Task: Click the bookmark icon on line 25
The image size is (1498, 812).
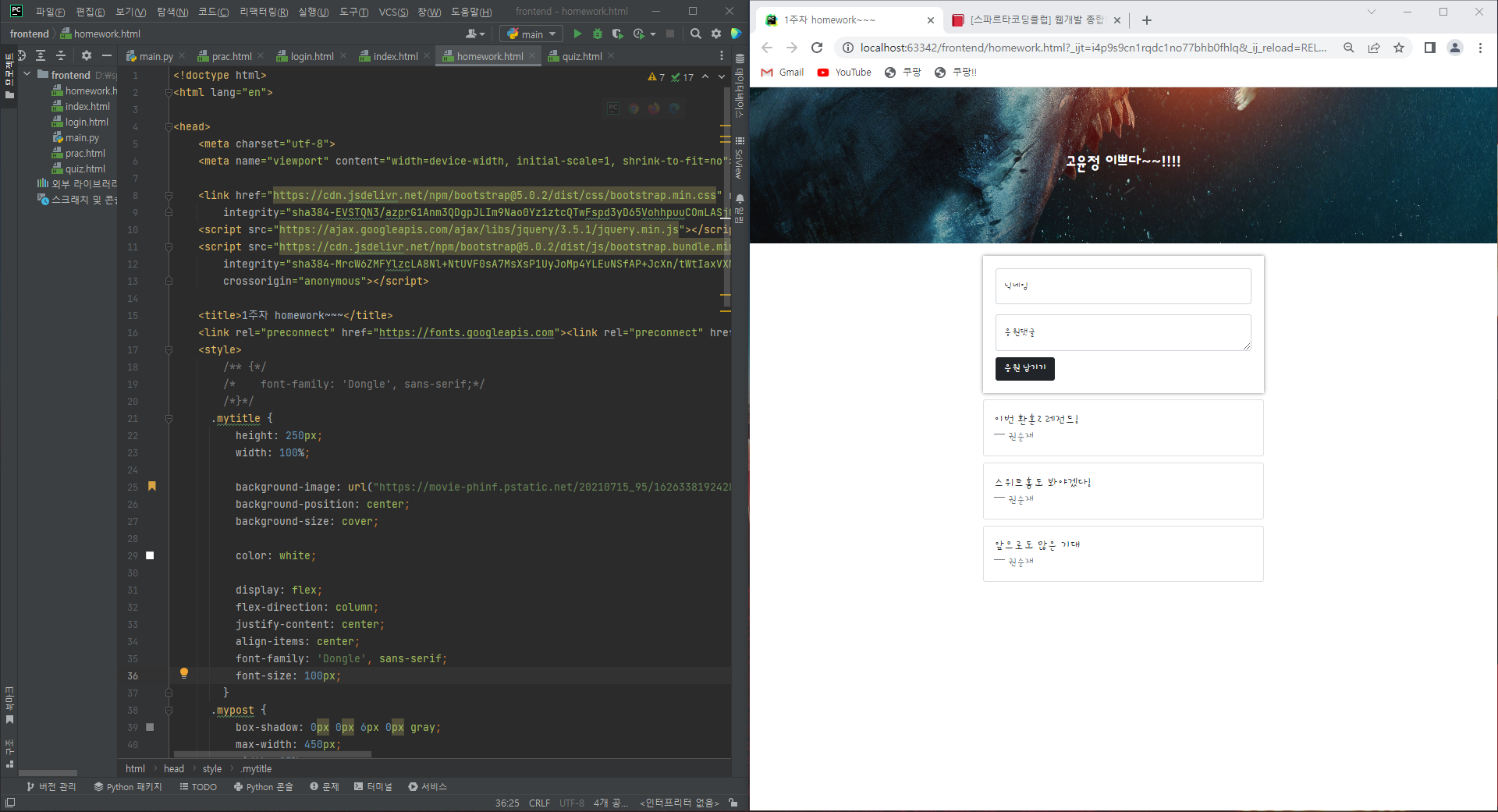Action: pyautogui.click(x=152, y=486)
